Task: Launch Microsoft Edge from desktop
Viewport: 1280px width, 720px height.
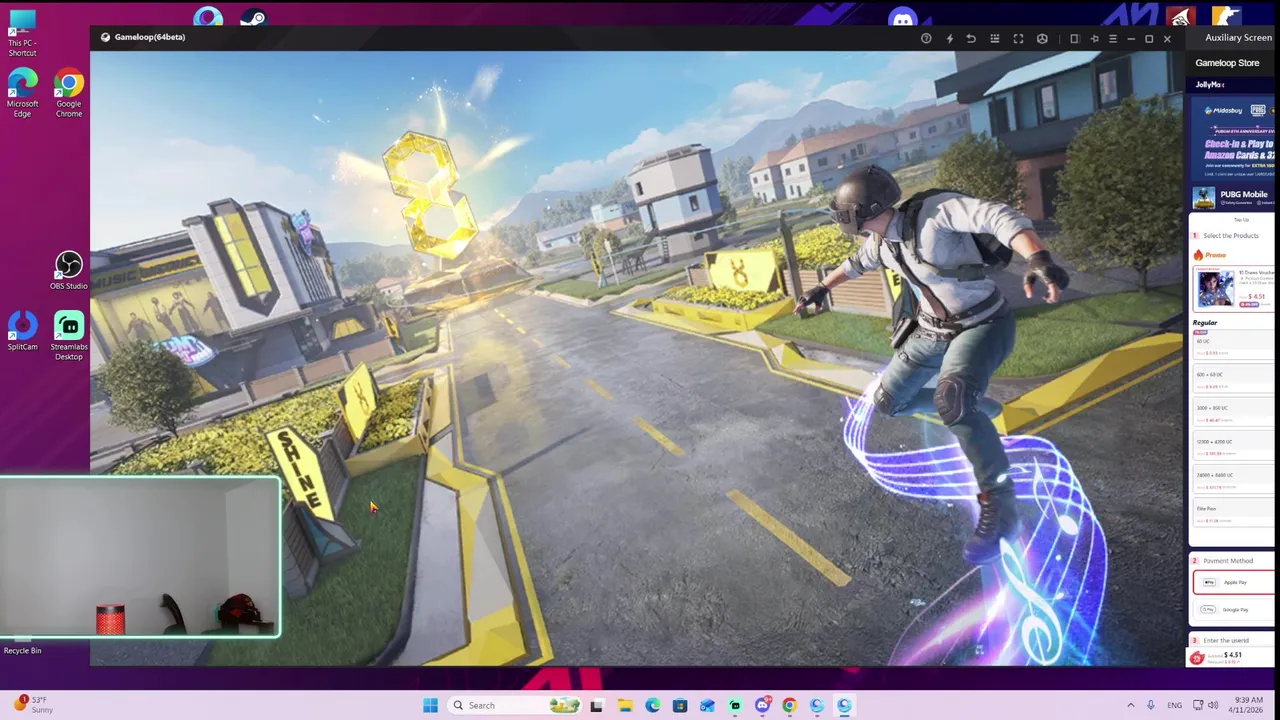Action: [22, 93]
